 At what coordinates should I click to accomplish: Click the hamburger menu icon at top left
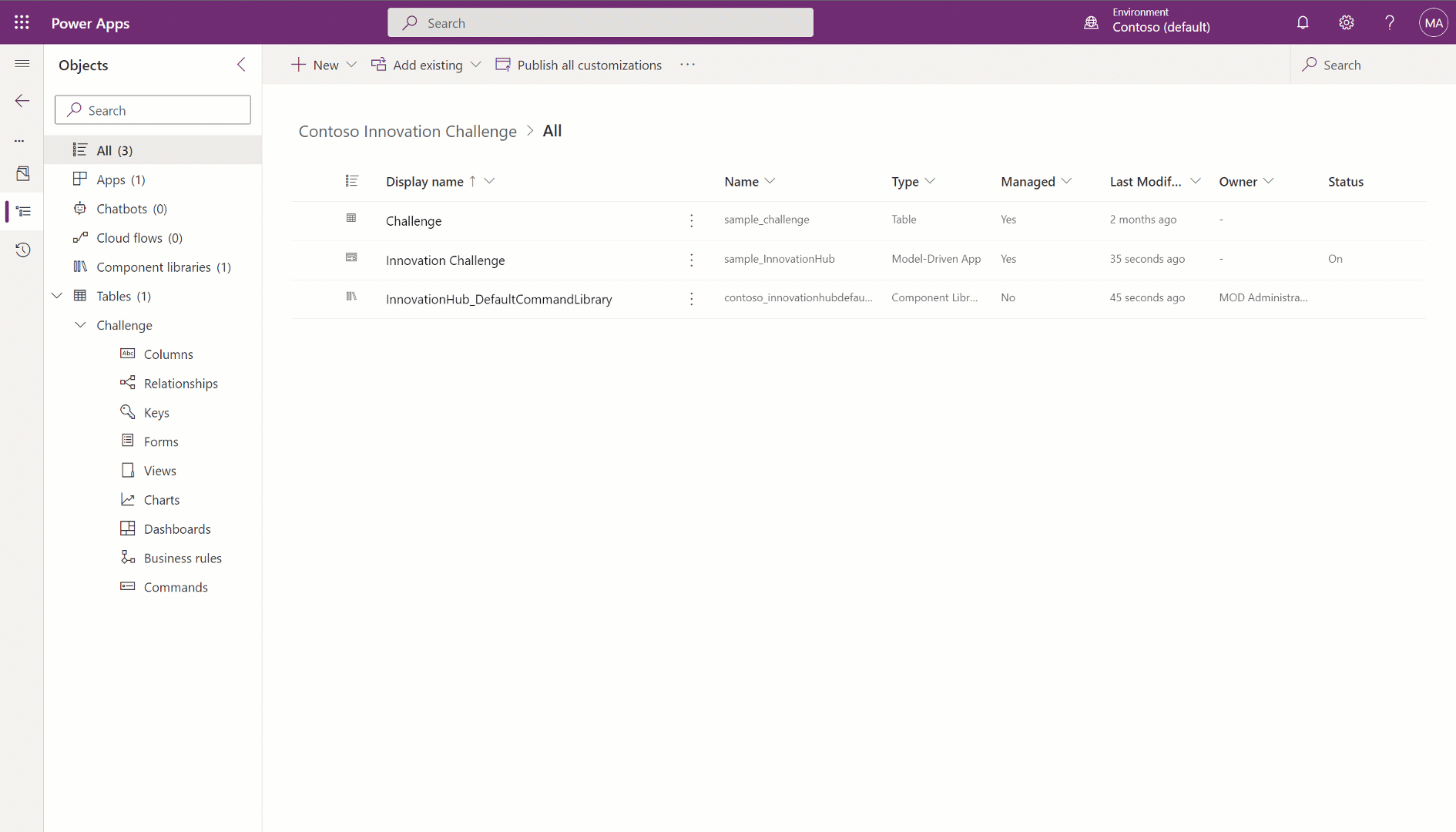[x=22, y=64]
